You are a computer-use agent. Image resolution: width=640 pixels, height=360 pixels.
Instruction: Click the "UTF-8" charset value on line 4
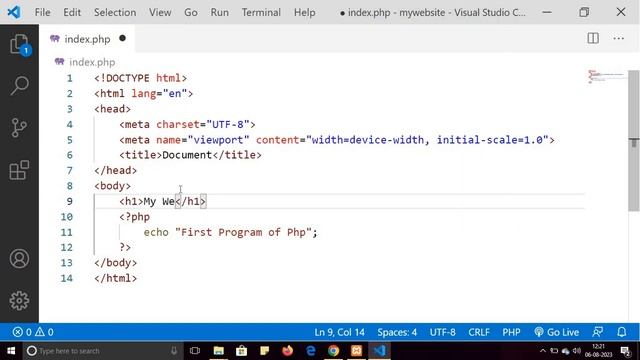227,124
